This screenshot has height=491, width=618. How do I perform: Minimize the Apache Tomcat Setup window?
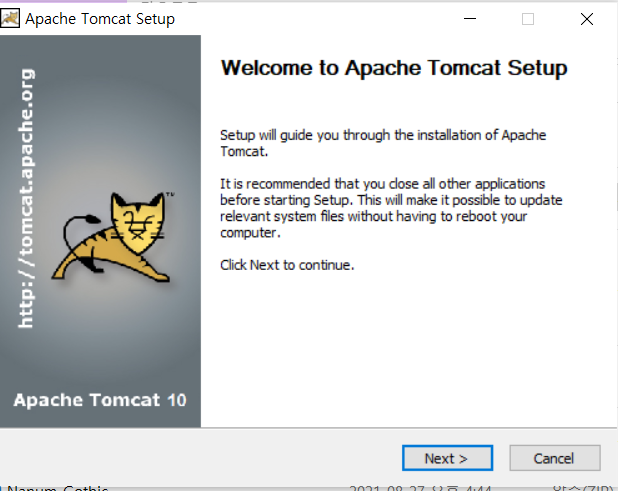pyautogui.click(x=470, y=19)
